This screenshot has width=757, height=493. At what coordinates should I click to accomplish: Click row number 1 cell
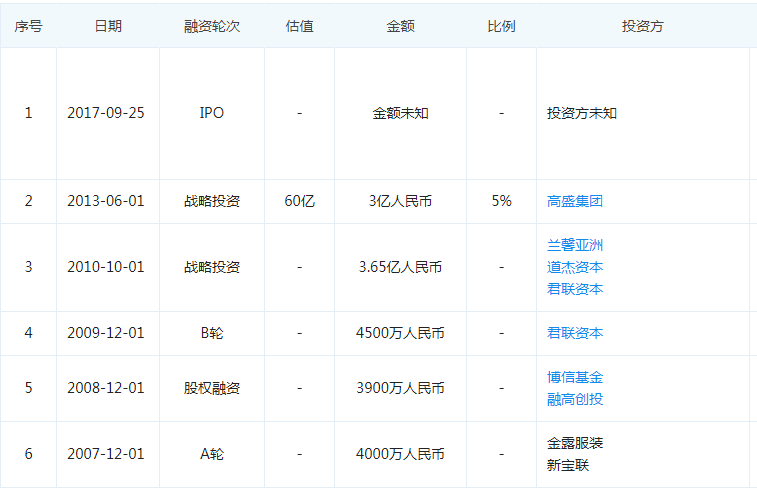28,113
